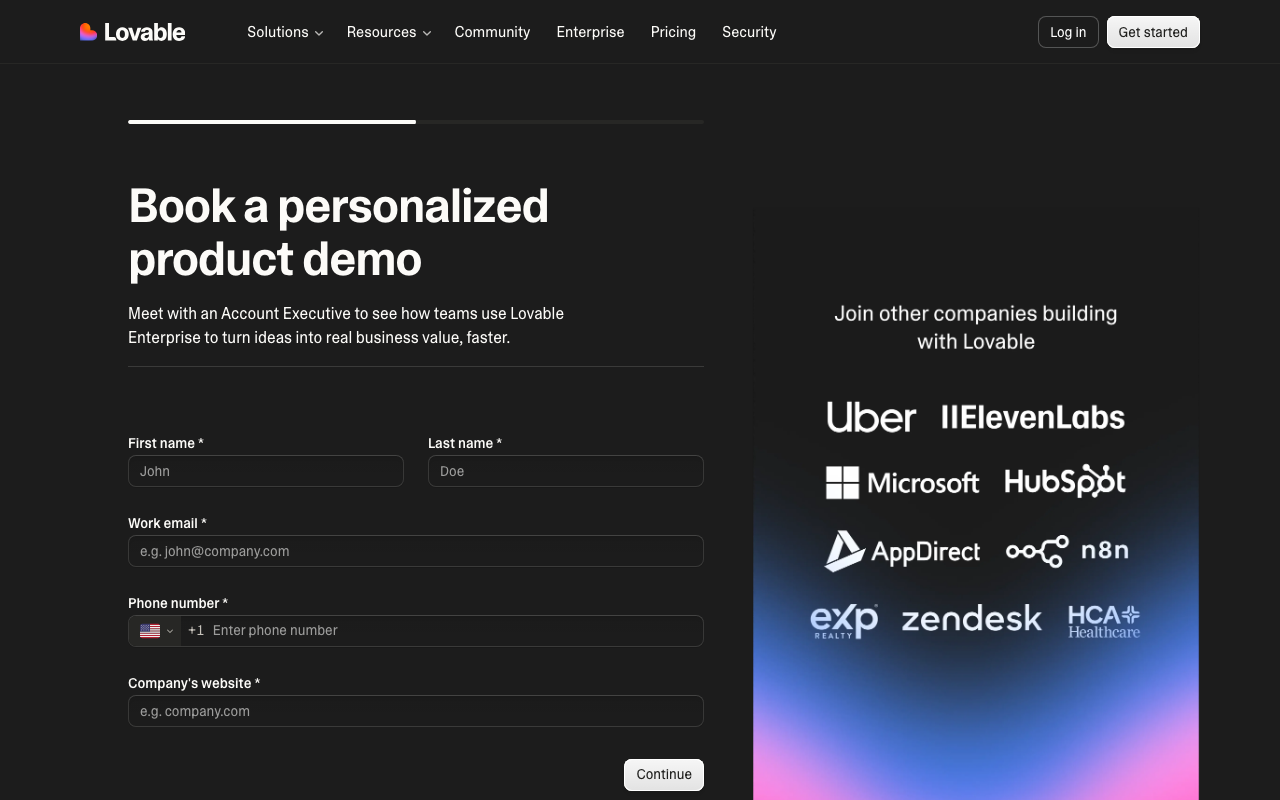Click "Join other companies building with Lovable" text
1280x800 pixels.
tap(976, 327)
